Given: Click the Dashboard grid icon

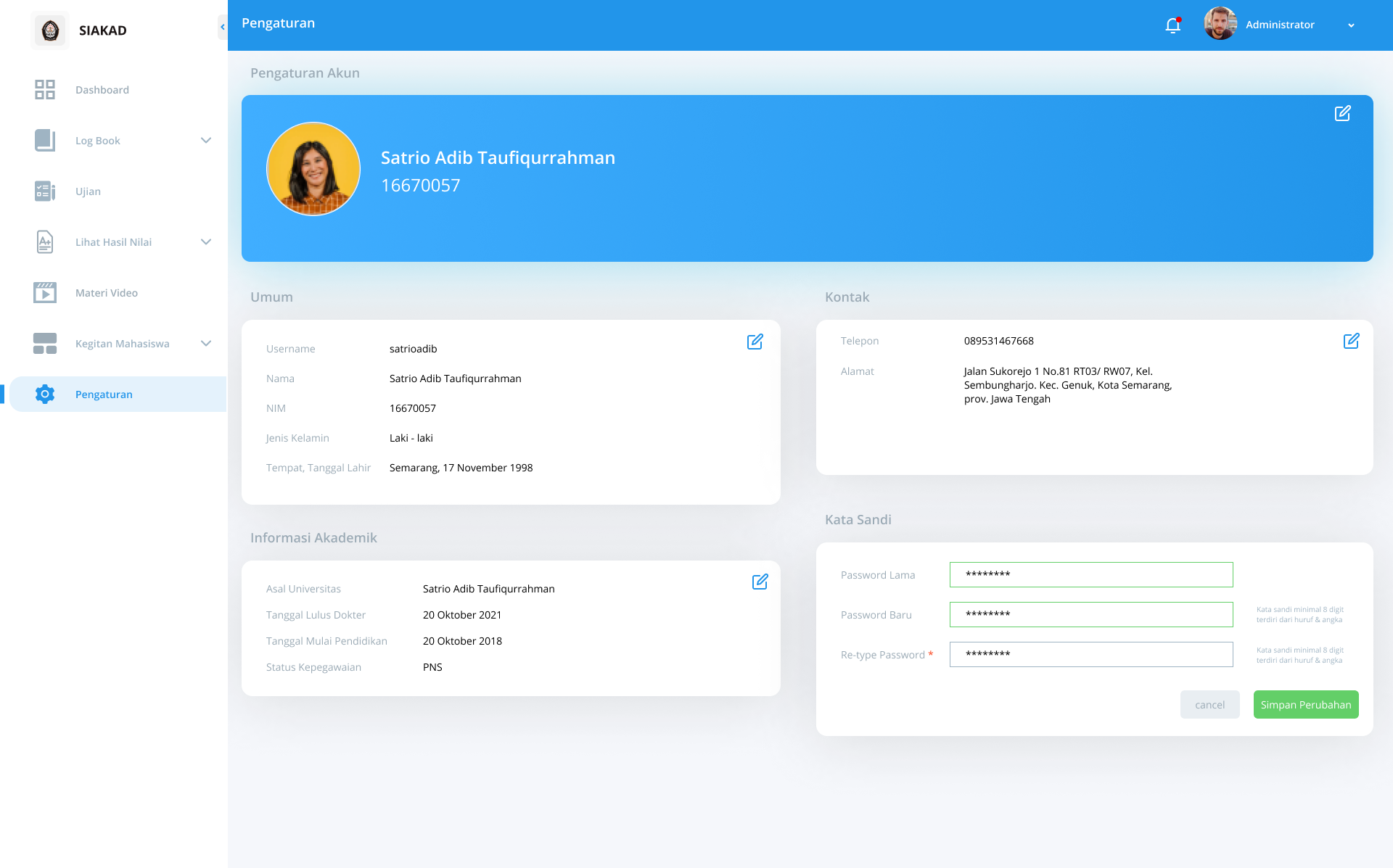Looking at the screenshot, I should coord(45,90).
